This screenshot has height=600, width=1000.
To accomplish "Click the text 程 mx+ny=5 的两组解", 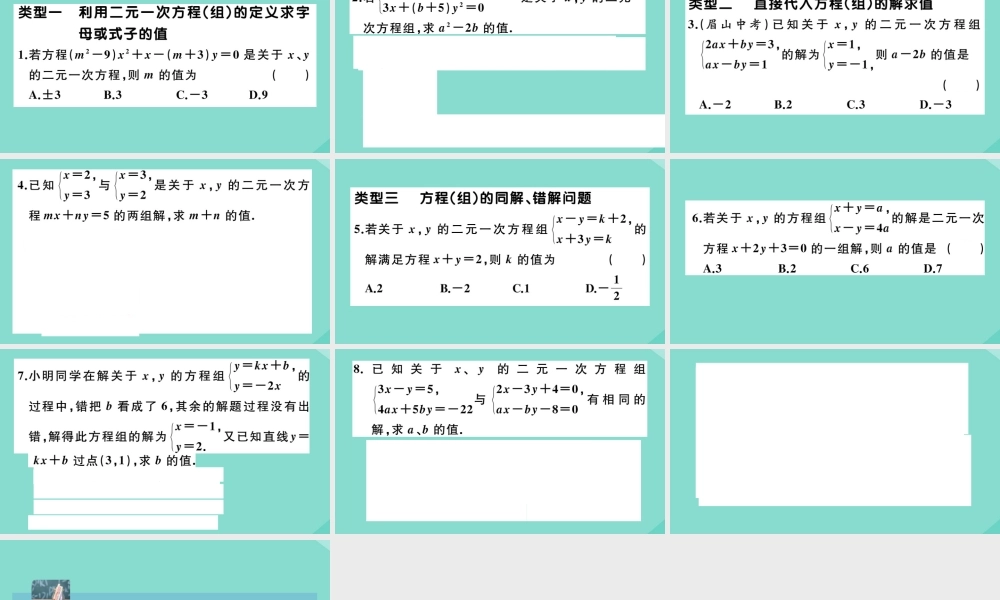I will (x=97, y=216).
